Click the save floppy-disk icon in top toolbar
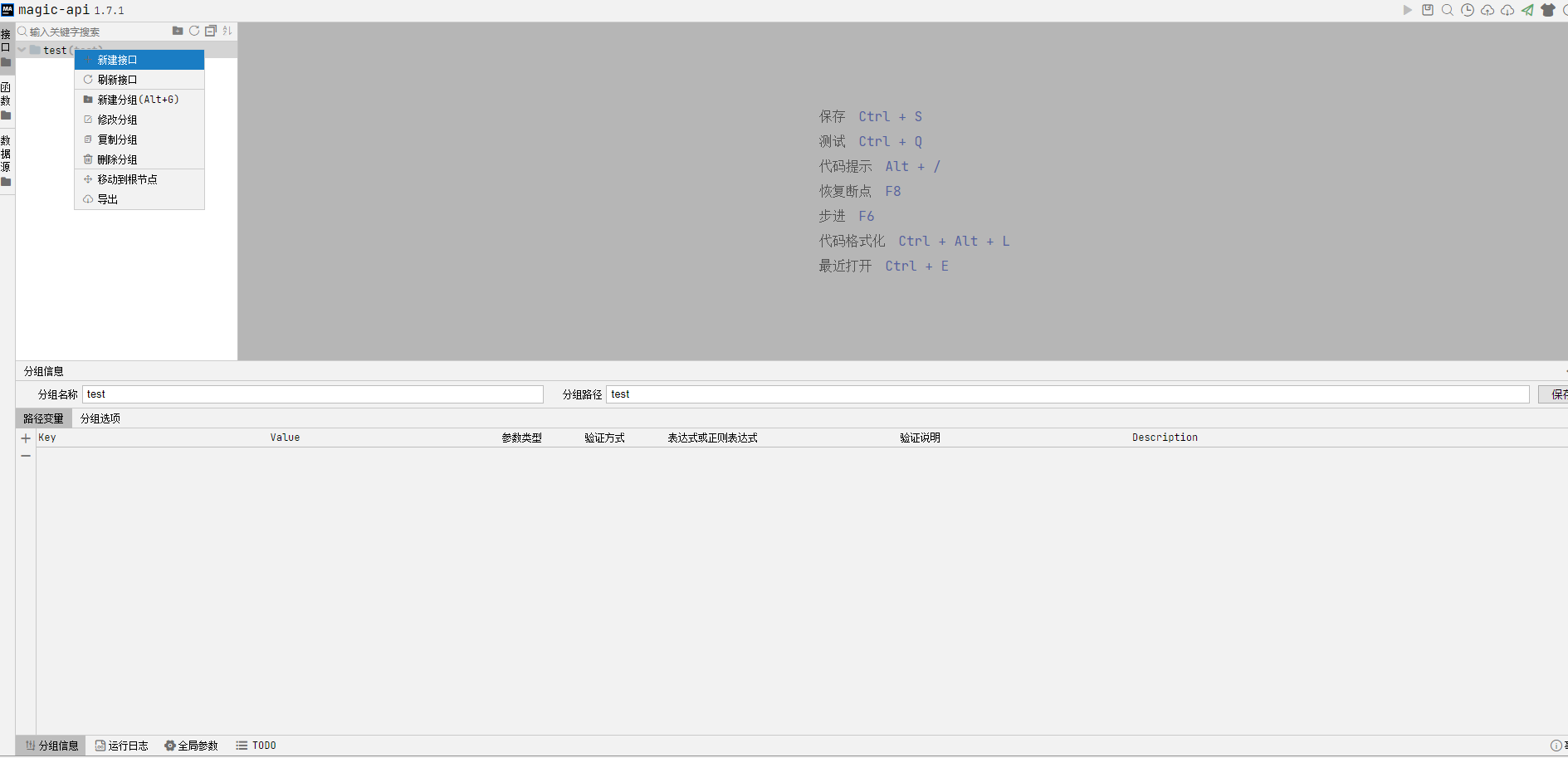 tap(1428, 10)
